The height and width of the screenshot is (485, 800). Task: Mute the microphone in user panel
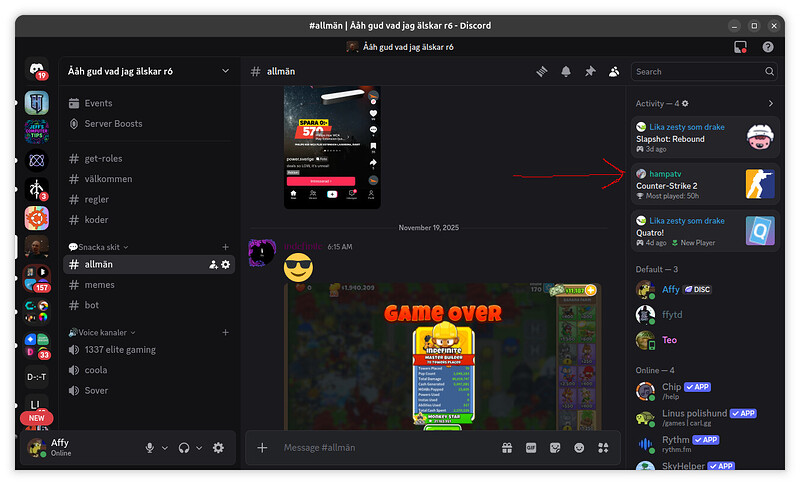click(150, 448)
